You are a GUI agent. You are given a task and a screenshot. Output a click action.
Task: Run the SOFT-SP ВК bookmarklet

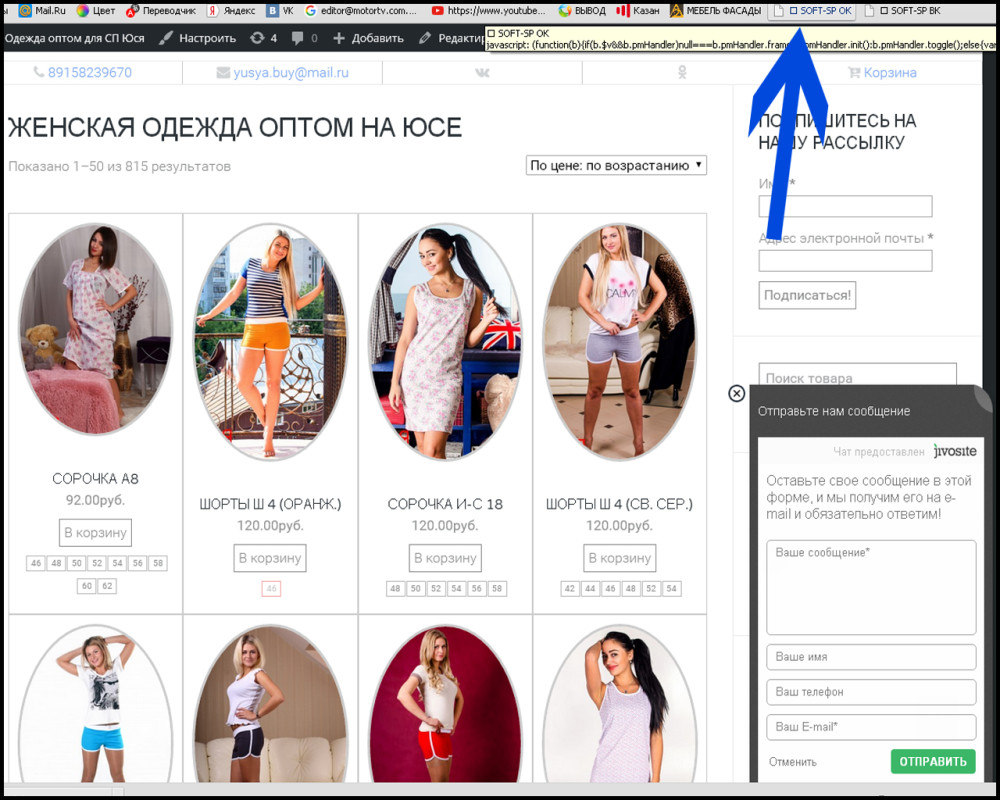(902, 11)
